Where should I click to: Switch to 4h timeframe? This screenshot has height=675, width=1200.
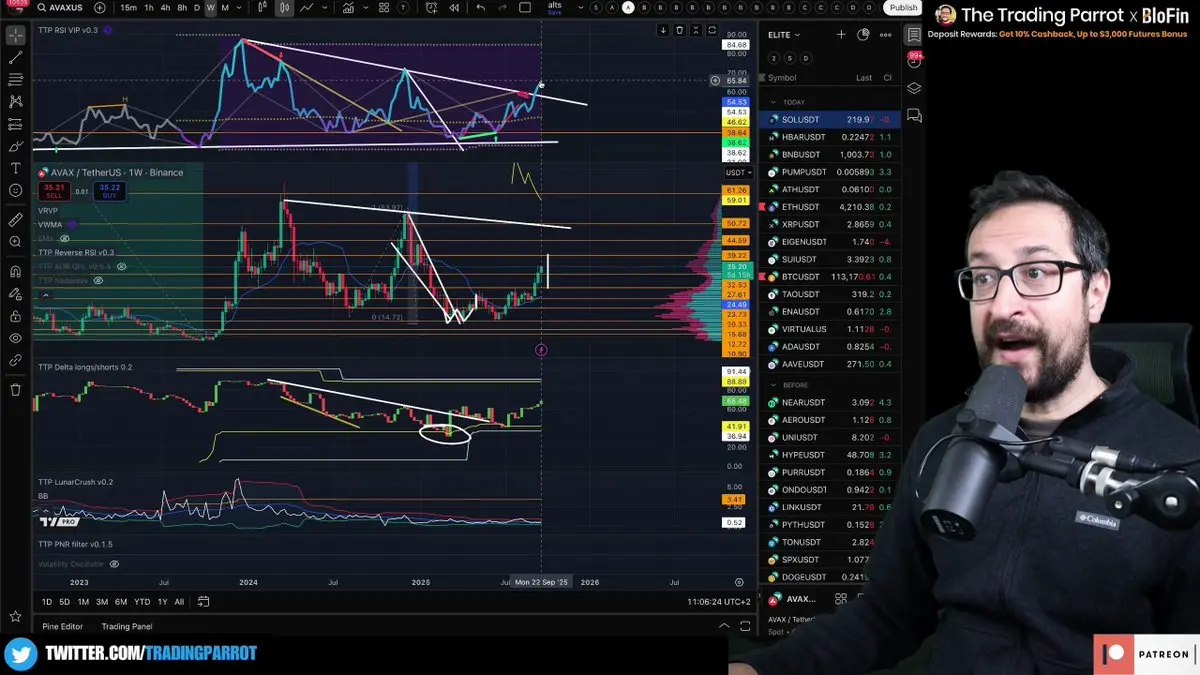165,8
